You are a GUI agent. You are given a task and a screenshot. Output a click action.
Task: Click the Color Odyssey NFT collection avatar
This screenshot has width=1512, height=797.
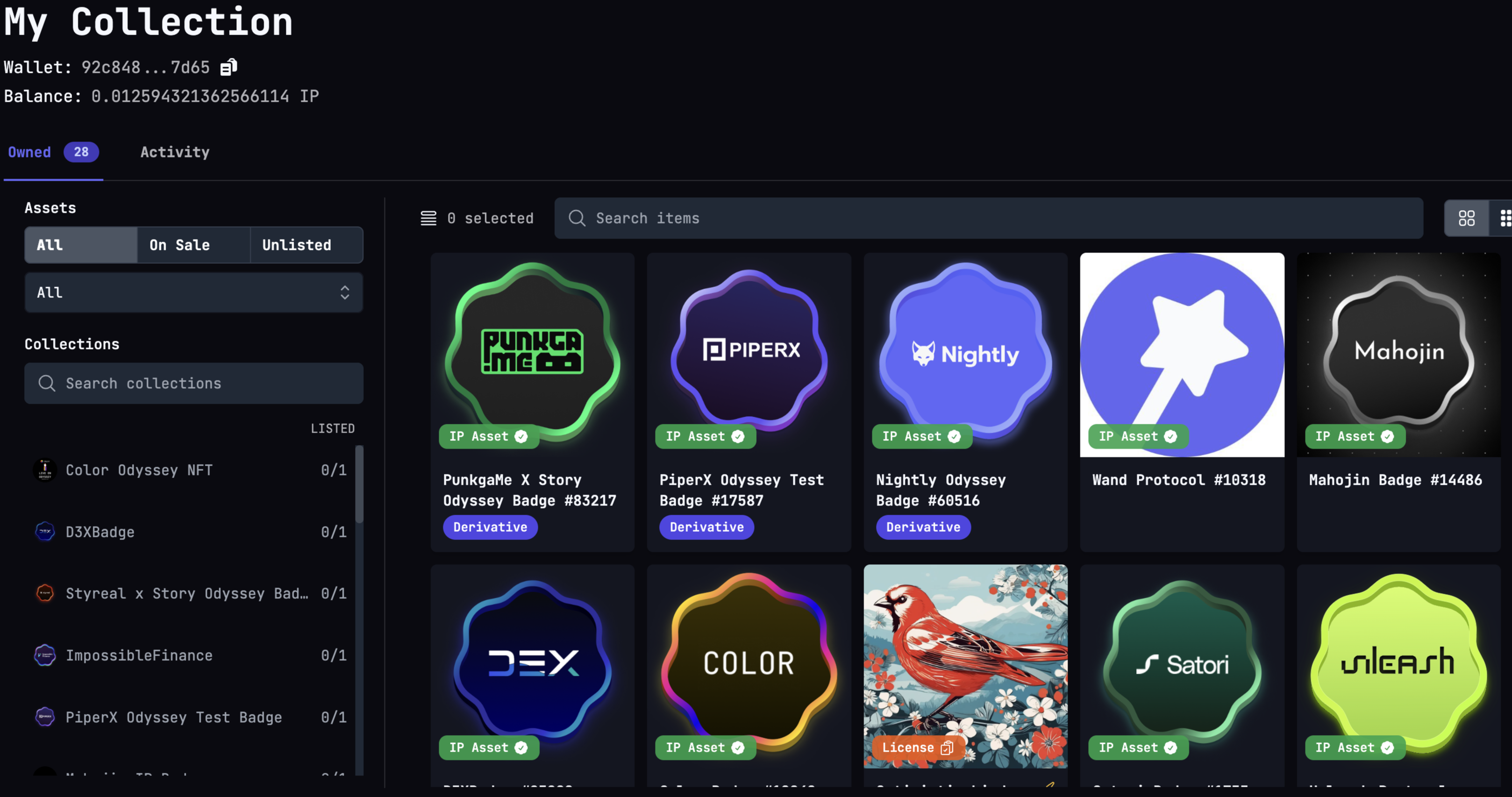pos(44,470)
